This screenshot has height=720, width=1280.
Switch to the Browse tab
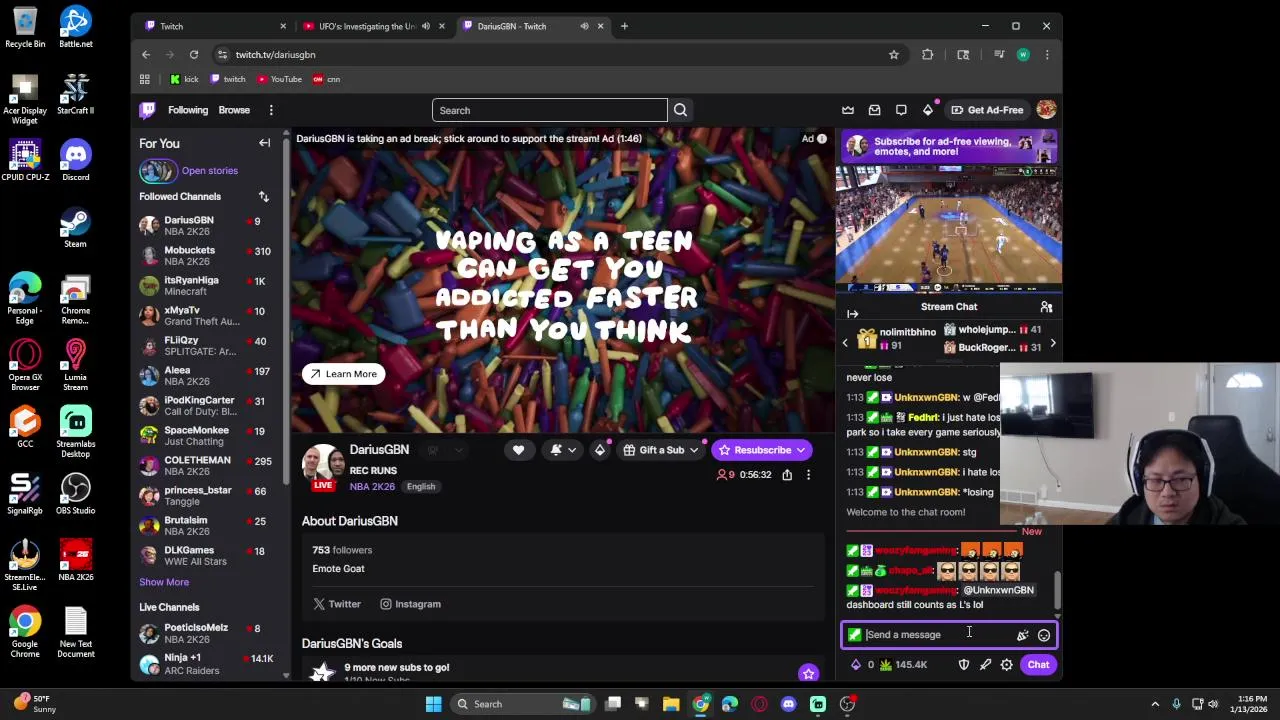234,110
